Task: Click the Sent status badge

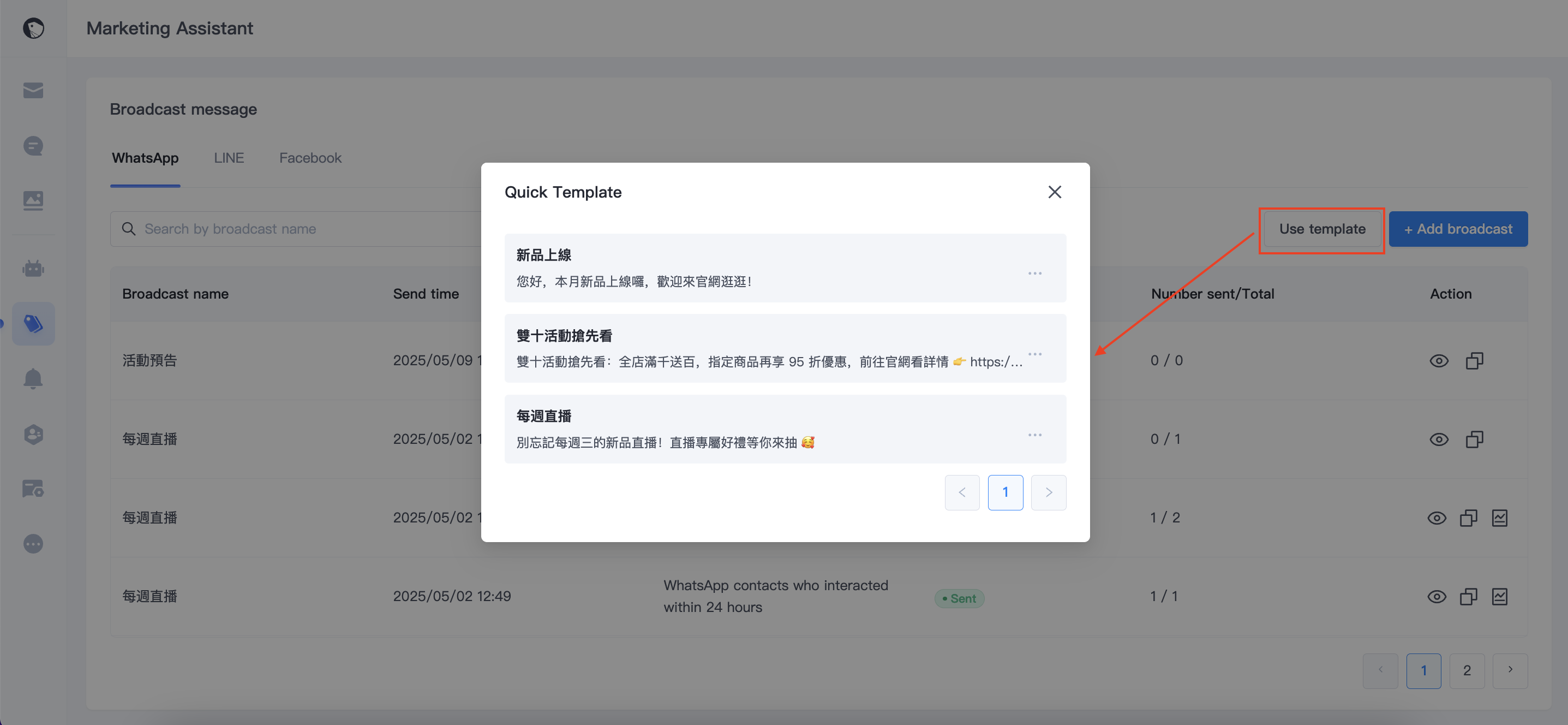Action: tap(959, 598)
